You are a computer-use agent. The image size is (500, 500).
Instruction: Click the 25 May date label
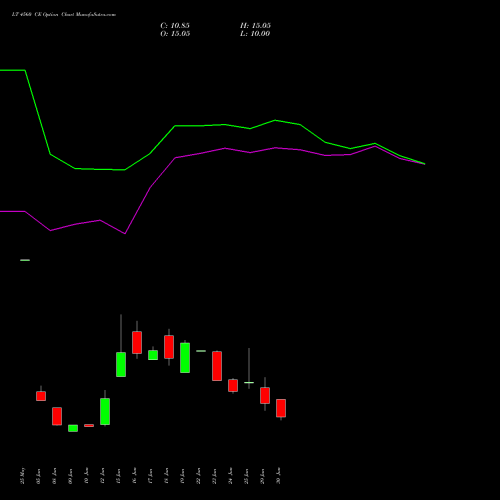[23, 476]
